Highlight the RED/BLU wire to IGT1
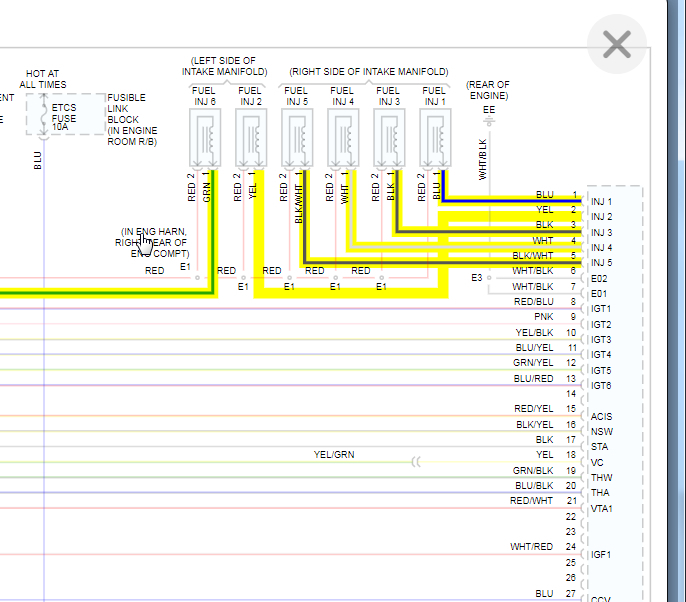This screenshot has height=602, width=686. pyautogui.click(x=291, y=309)
